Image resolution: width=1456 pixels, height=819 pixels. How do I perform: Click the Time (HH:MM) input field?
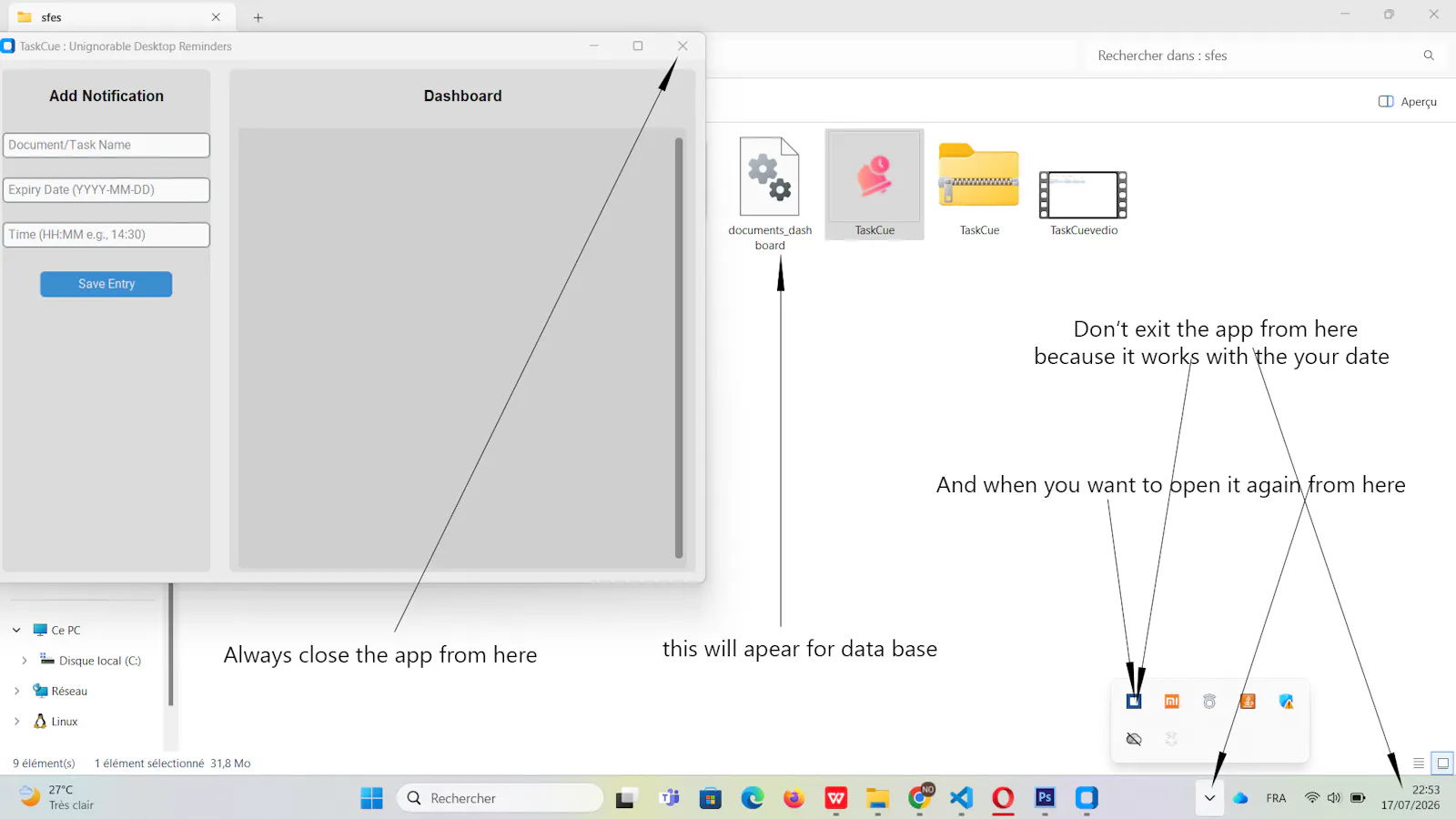[106, 235]
